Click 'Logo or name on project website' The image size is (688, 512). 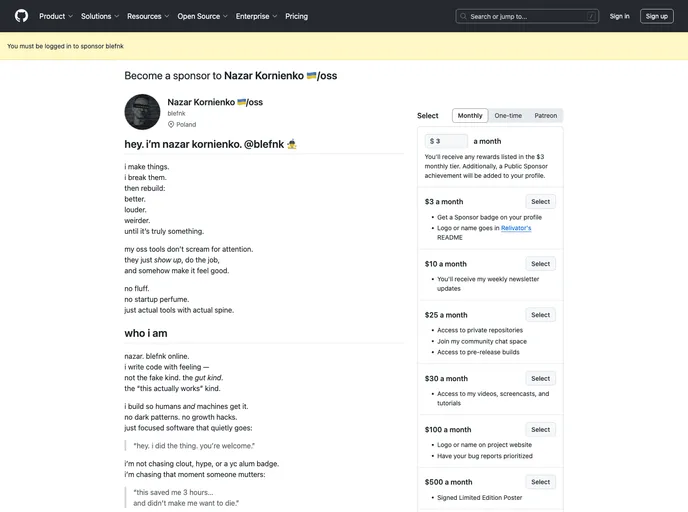(484, 444)
